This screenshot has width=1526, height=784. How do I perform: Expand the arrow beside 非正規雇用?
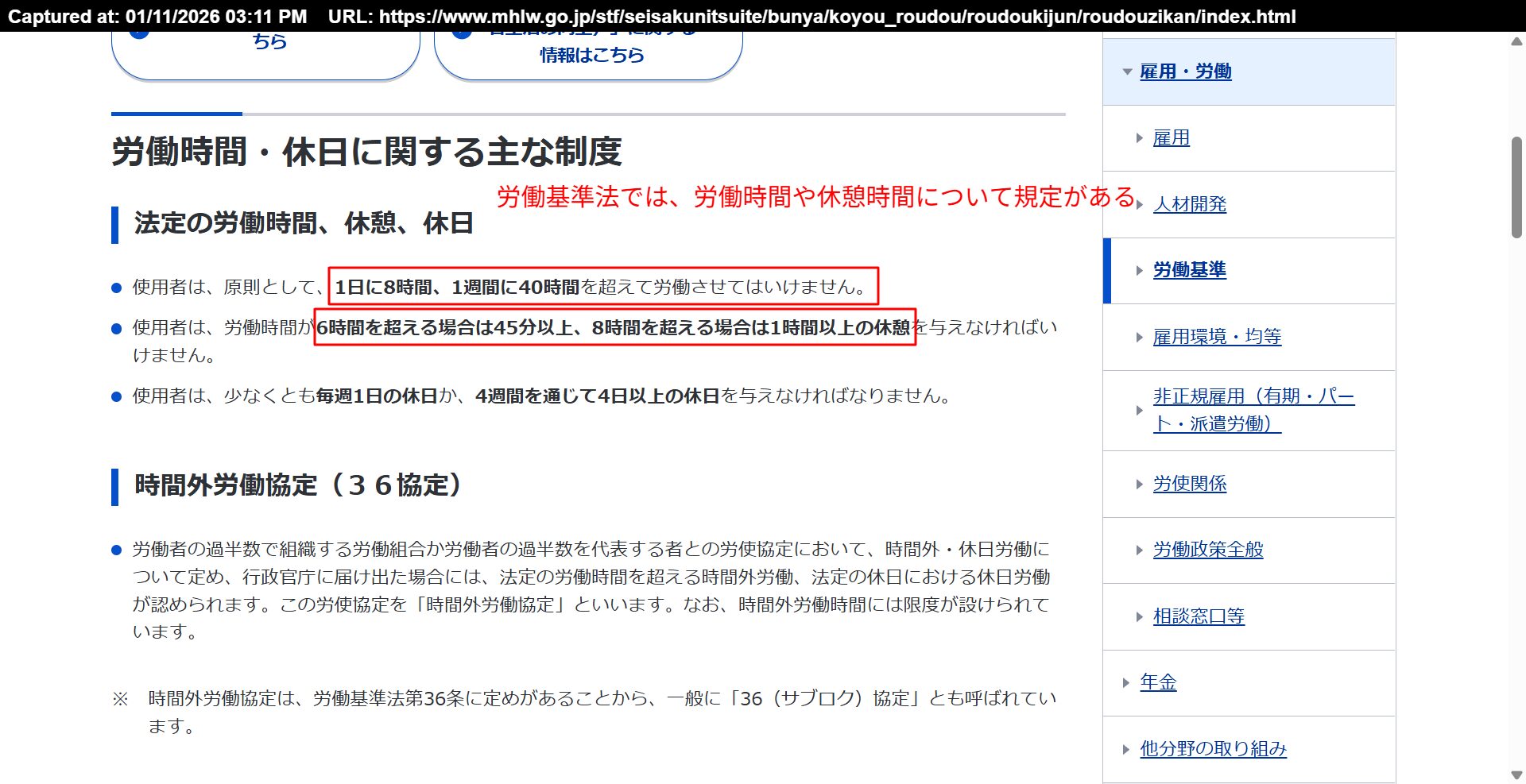pos(1140,410)
